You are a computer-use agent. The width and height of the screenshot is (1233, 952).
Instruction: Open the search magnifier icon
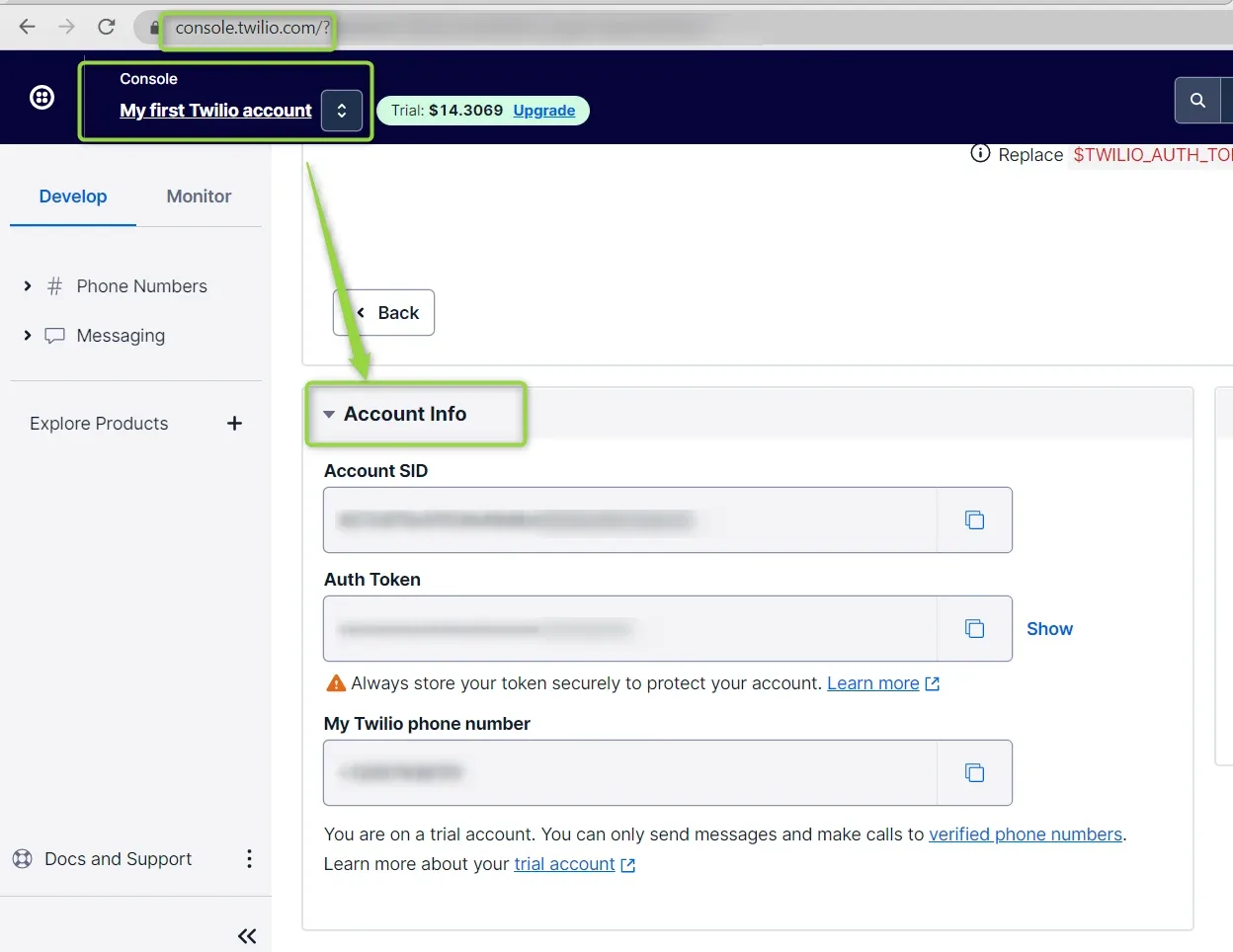tap(1197, 100)
